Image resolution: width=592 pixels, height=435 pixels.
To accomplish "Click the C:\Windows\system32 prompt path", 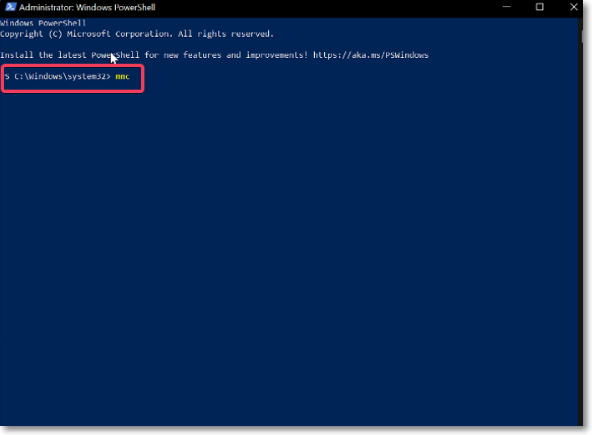I will pos(60,77).
